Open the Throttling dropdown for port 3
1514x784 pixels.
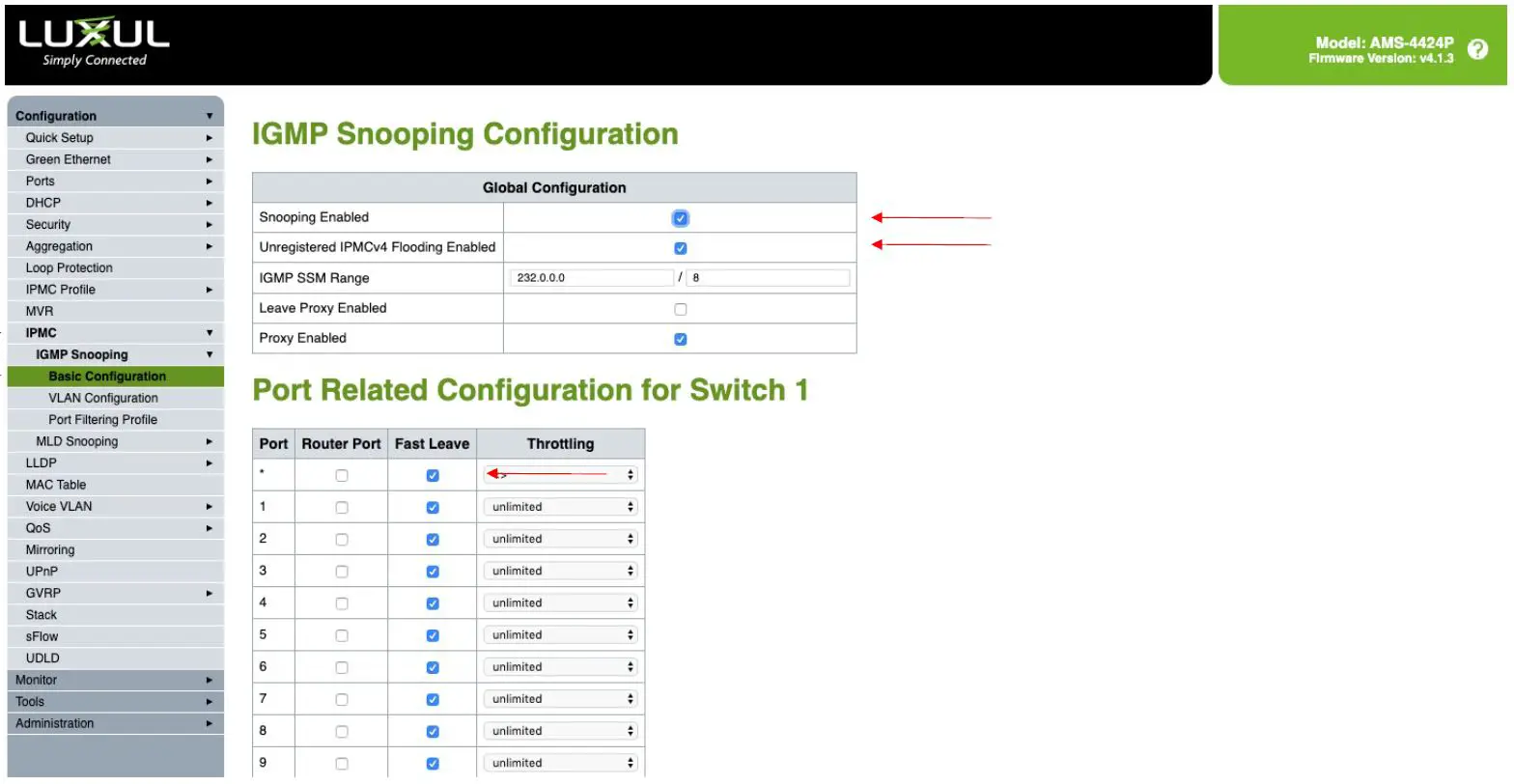(x=561, y=571)
